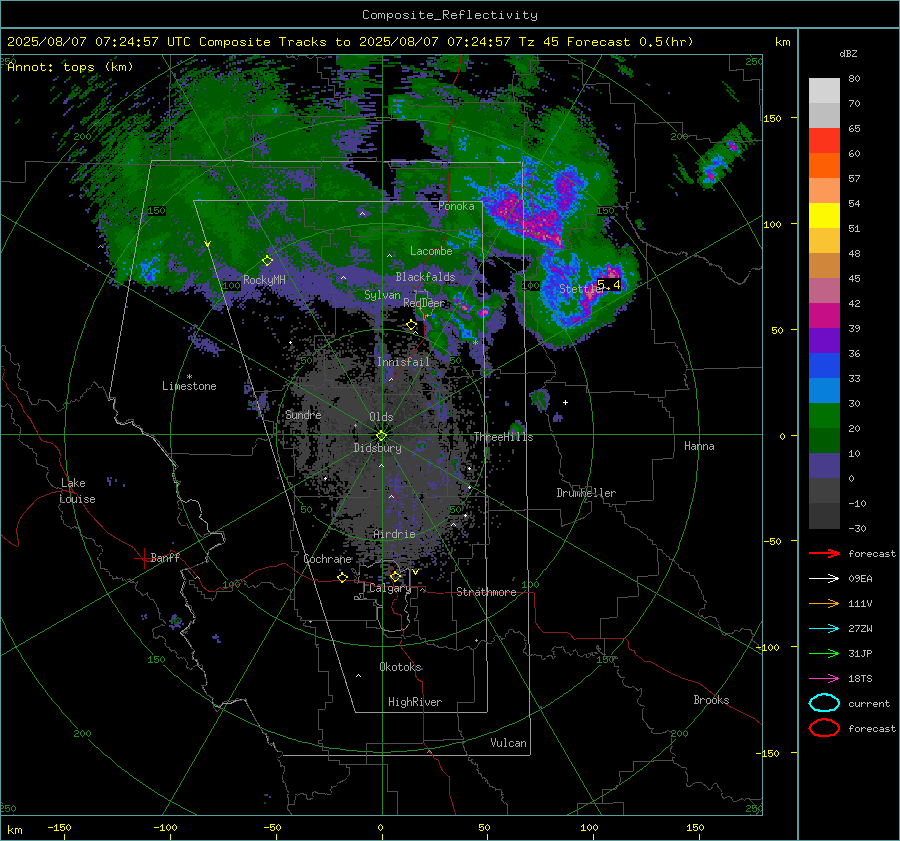900x841 pixels.
Task: Click the Vulcan town label
Action: pyautogui.click(x=509, y=743)
